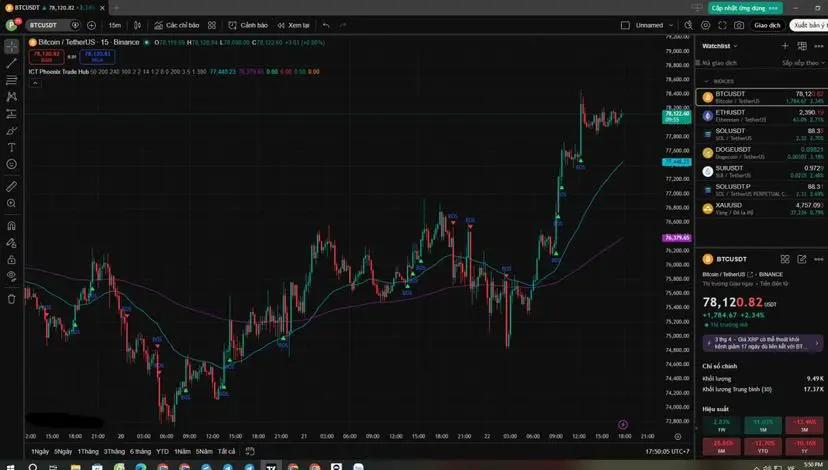Open the details panel grid icon beside BTCUSDT
This screenshot has height=470, width=828.
tap(785, 259)
